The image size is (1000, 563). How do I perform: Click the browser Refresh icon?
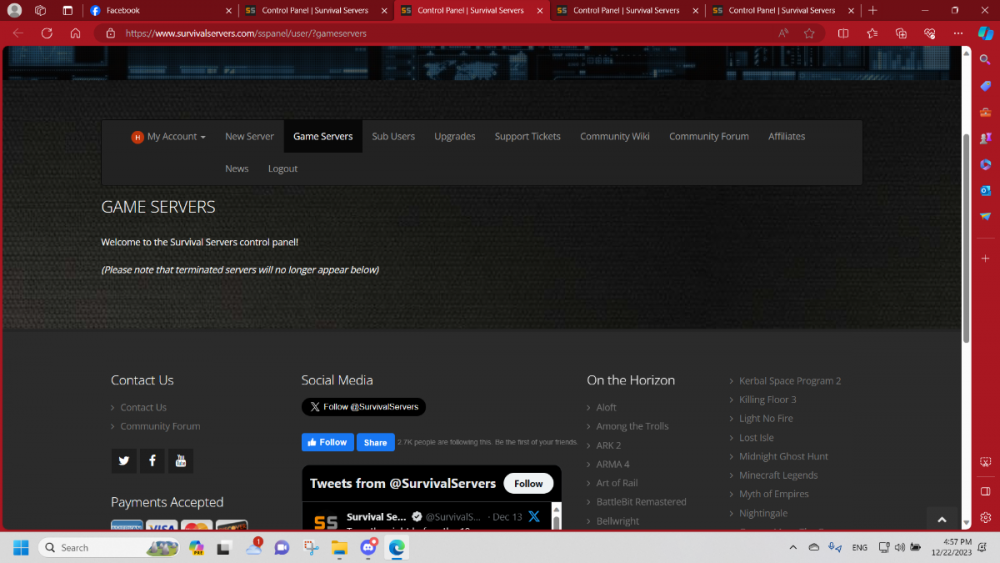47,33
